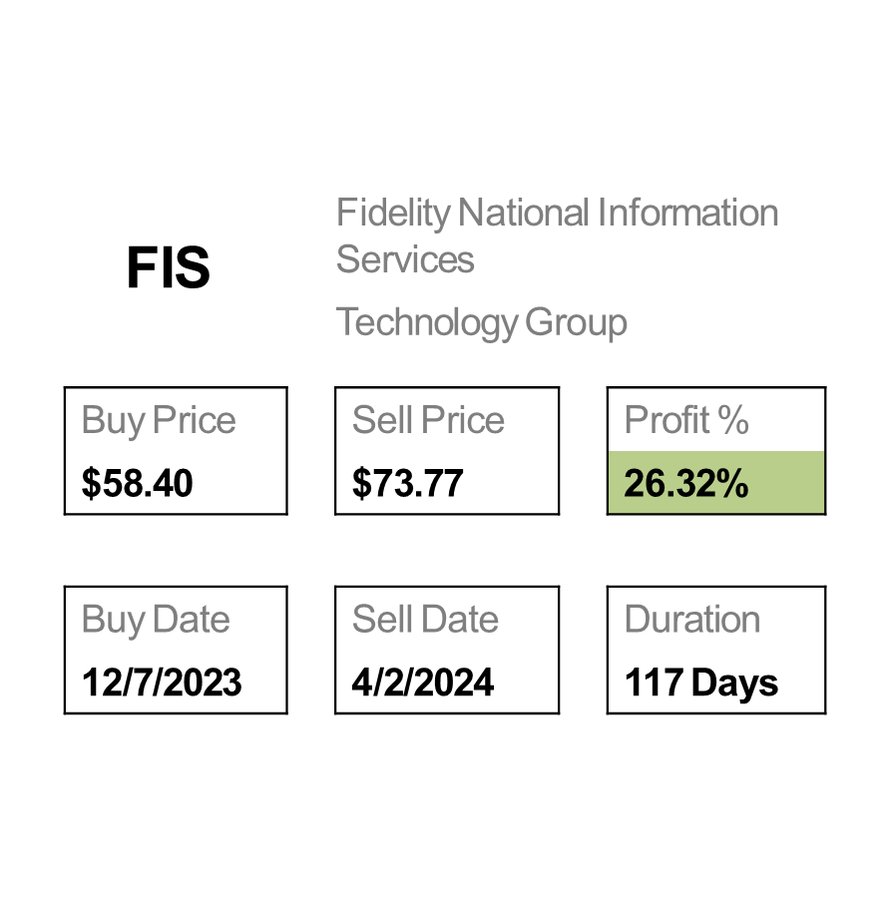Click the 117 Days duration value

tap(701, 683)
